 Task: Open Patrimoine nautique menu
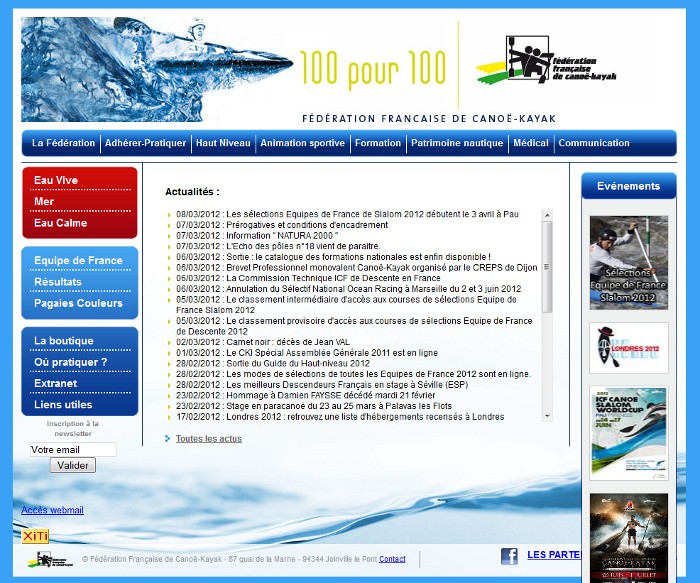click(457, 143)
